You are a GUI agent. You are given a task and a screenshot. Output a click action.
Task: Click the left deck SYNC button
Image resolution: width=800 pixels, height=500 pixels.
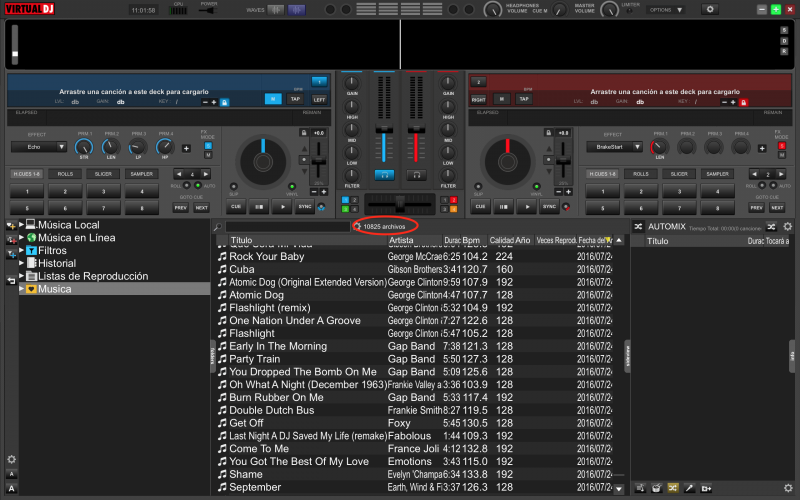305,207
